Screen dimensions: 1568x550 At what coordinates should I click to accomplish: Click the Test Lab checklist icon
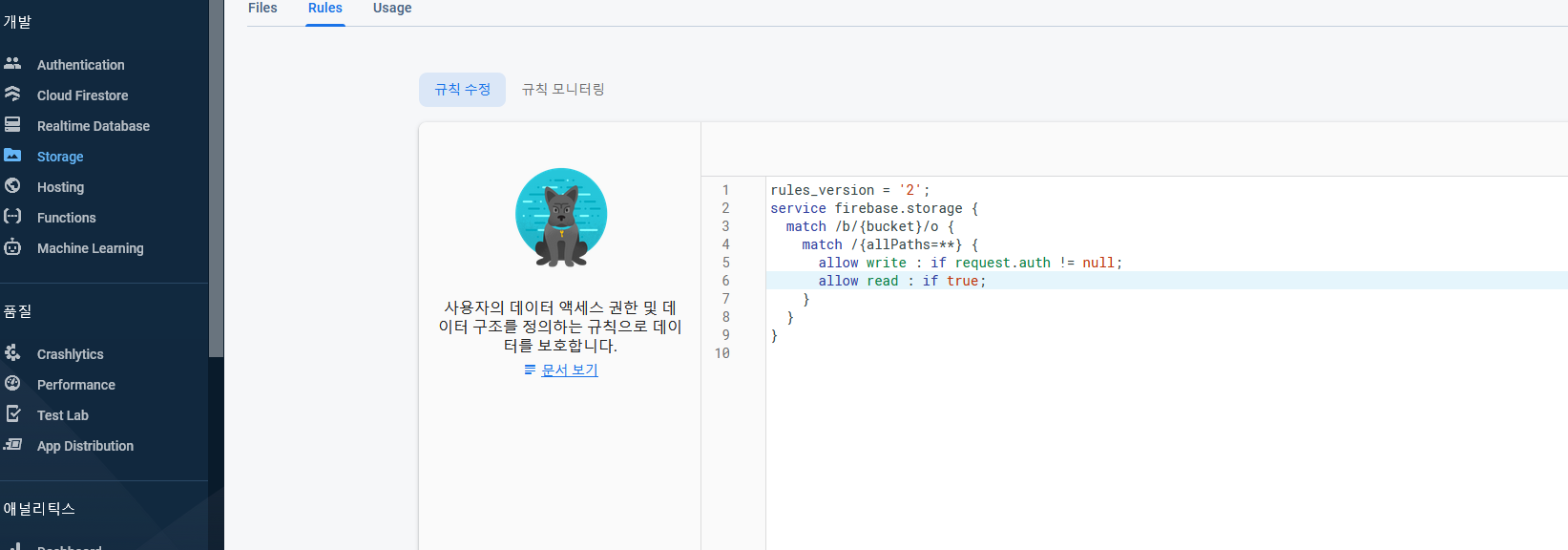(12, 413)
